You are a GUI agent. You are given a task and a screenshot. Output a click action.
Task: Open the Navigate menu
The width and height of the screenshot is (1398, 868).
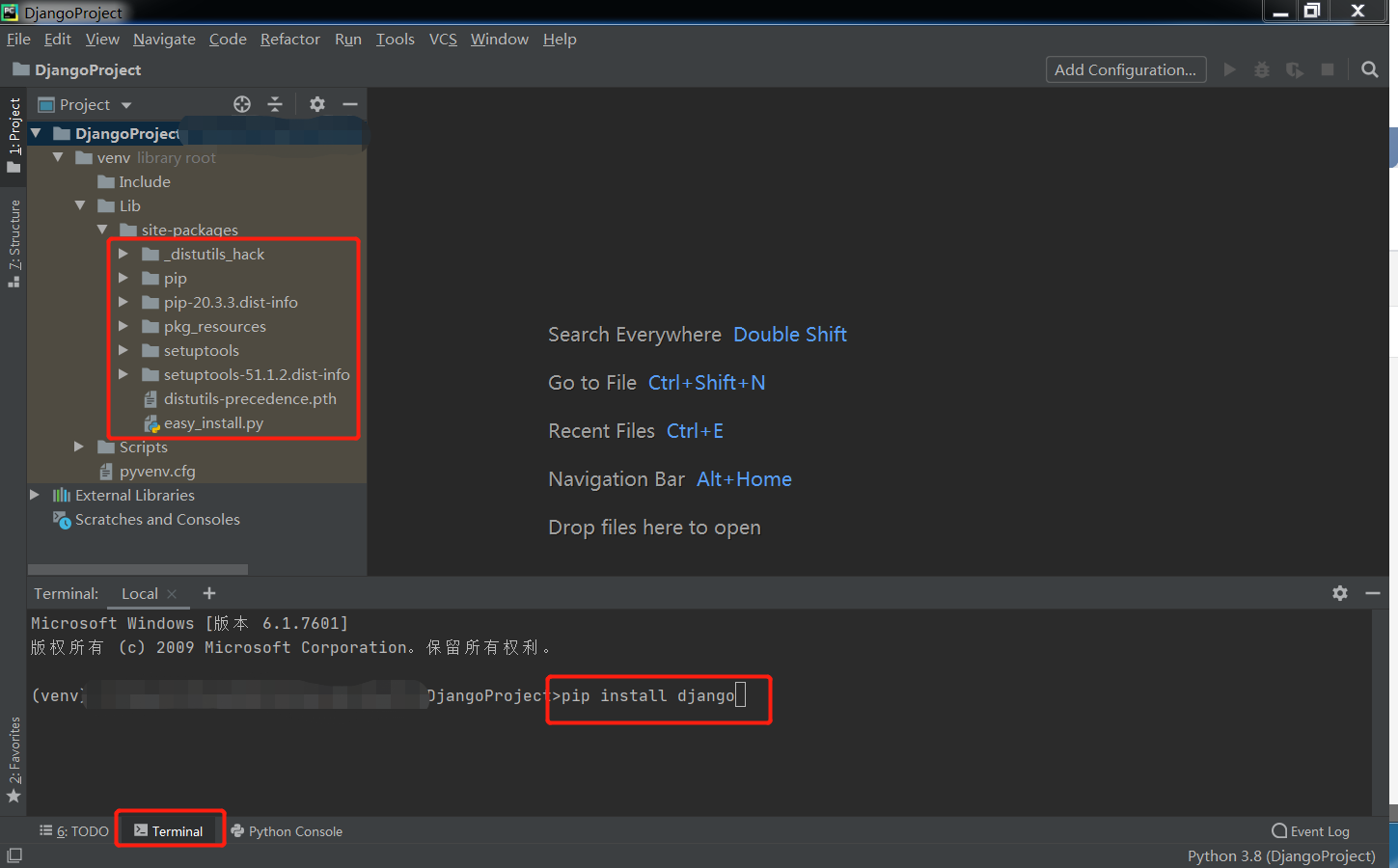[x=164, y=39]
